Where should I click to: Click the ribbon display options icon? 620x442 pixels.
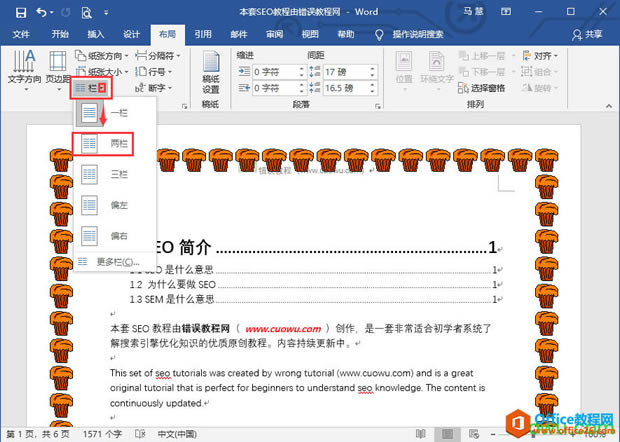506,12
